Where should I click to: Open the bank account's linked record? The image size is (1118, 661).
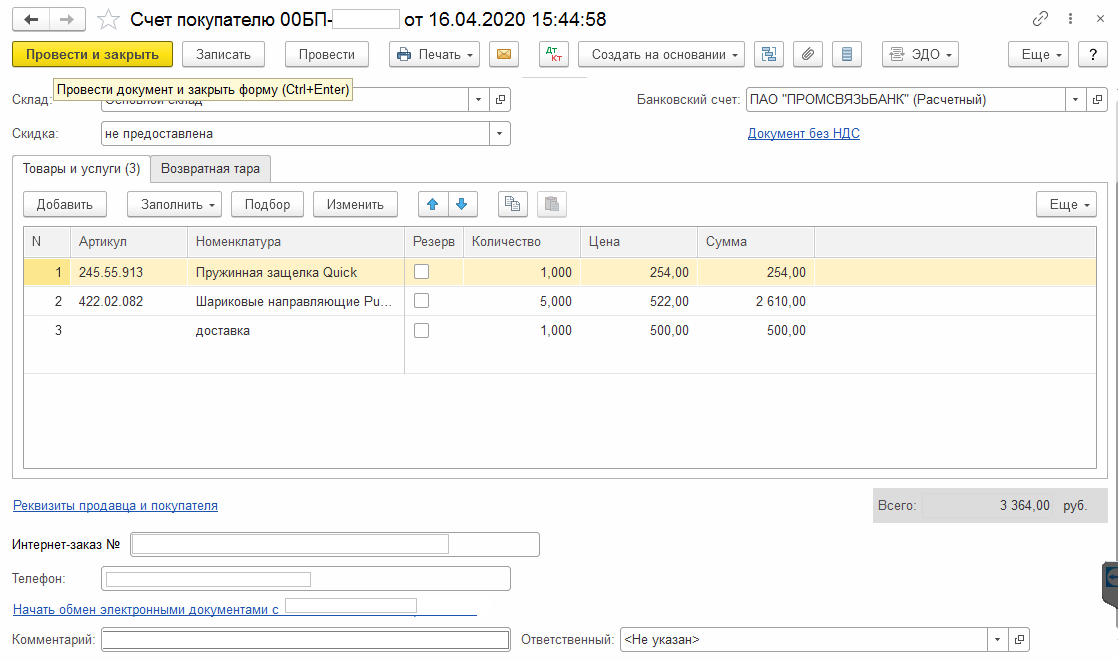1097,100
